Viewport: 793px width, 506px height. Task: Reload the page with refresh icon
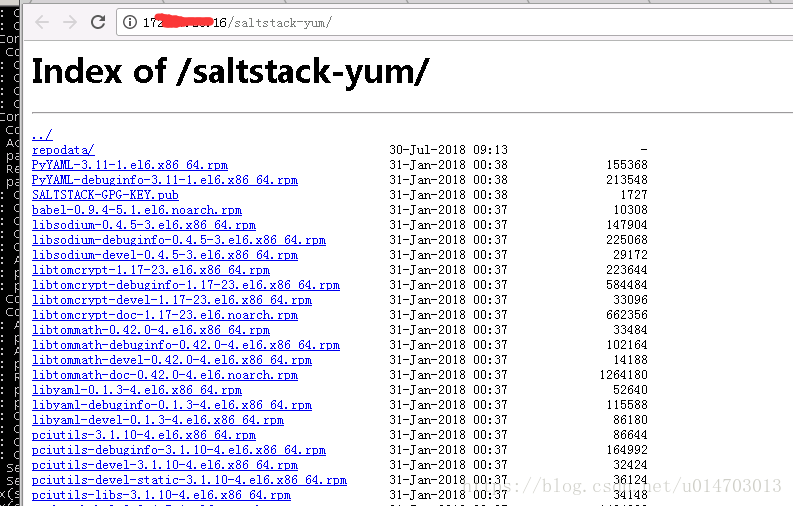coord(98,22)
